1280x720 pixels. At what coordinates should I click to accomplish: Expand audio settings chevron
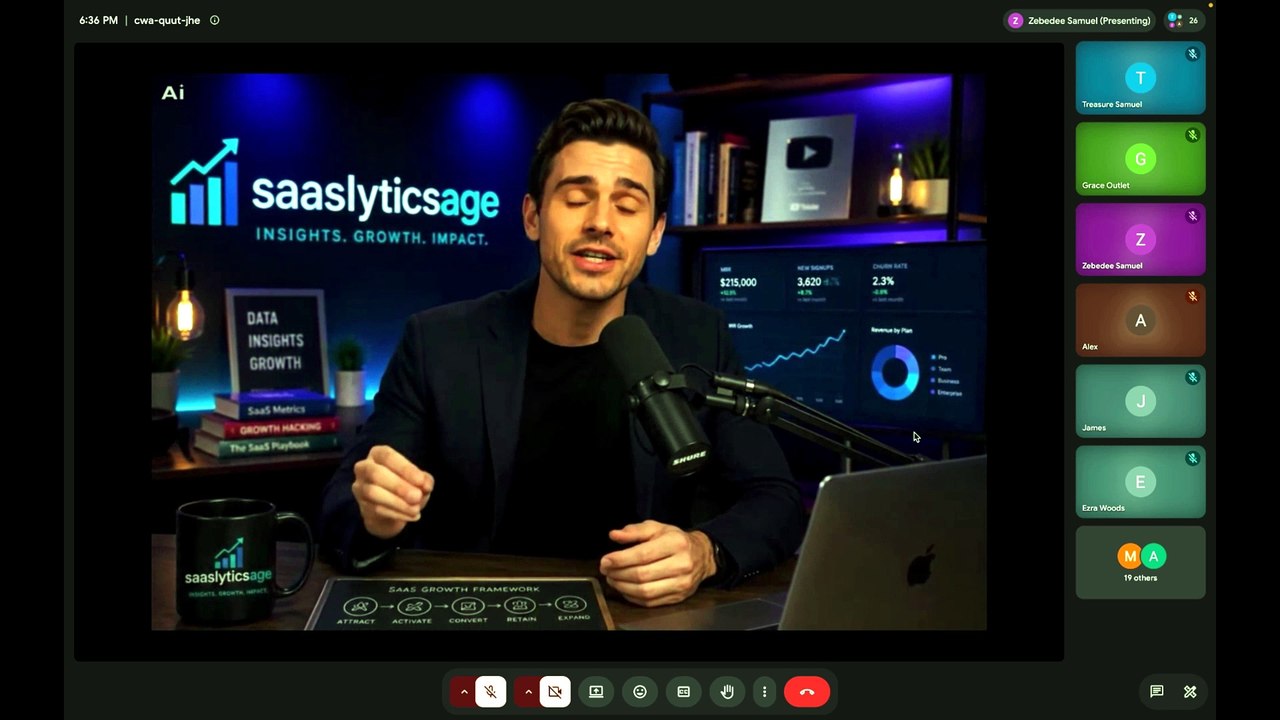(464, 691)
